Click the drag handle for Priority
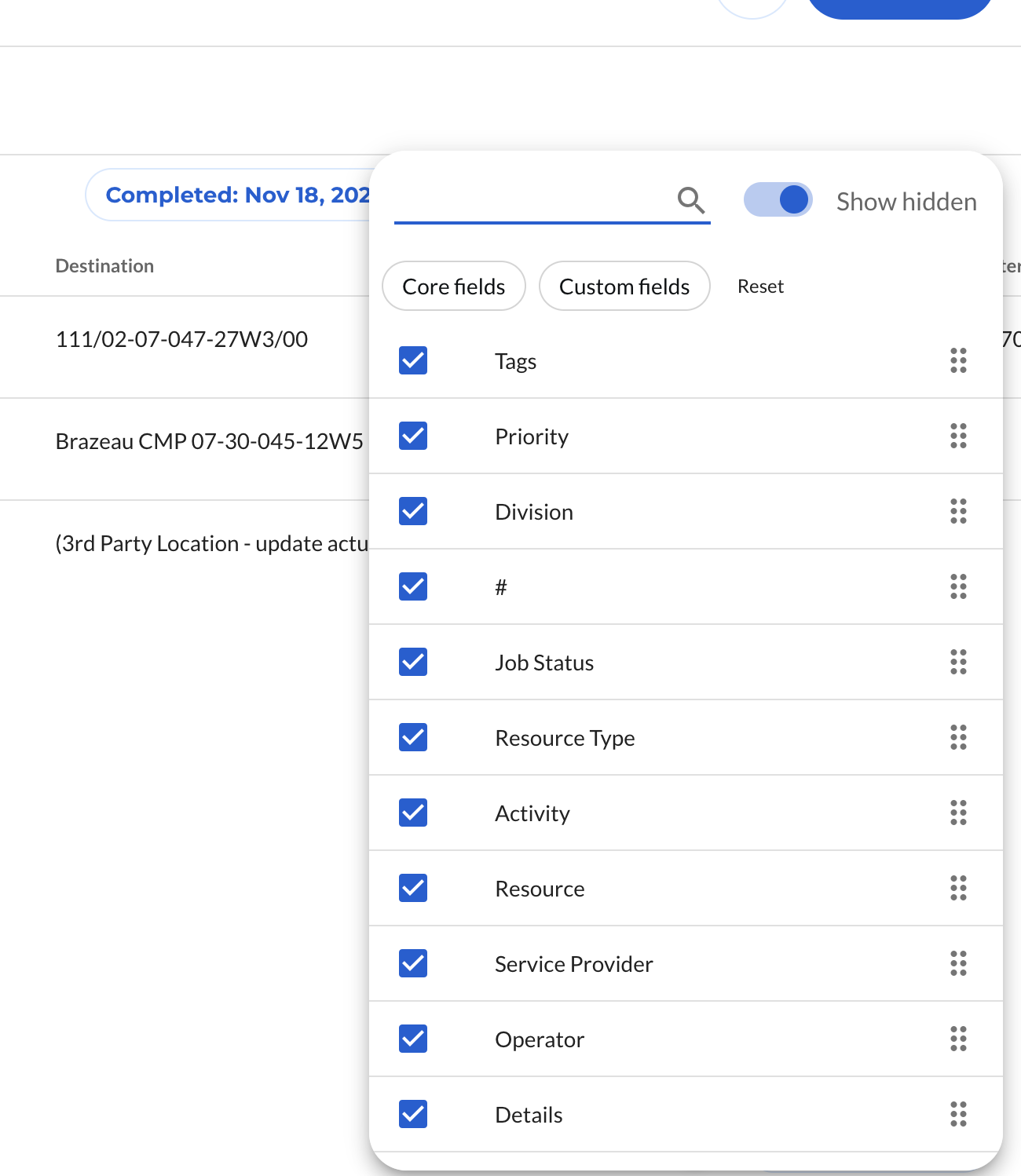1021x1176 pixels. (x=958, y=436)
